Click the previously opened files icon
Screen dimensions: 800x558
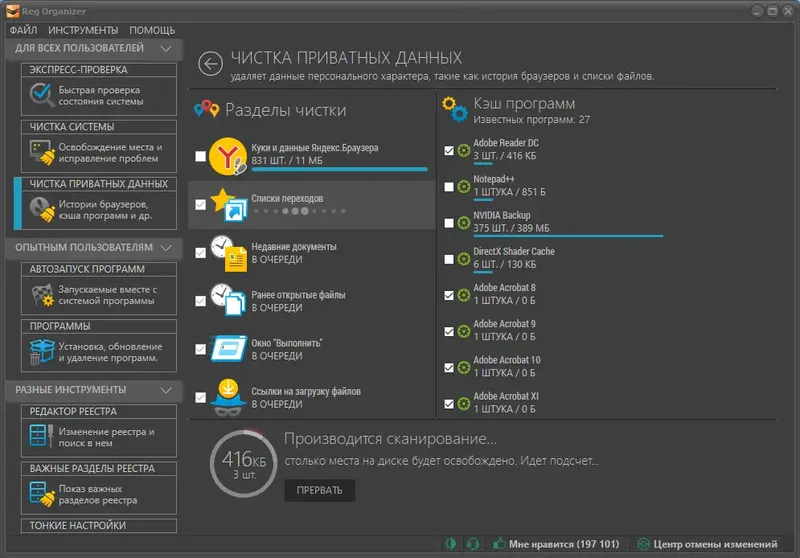(x=229, y=300)
